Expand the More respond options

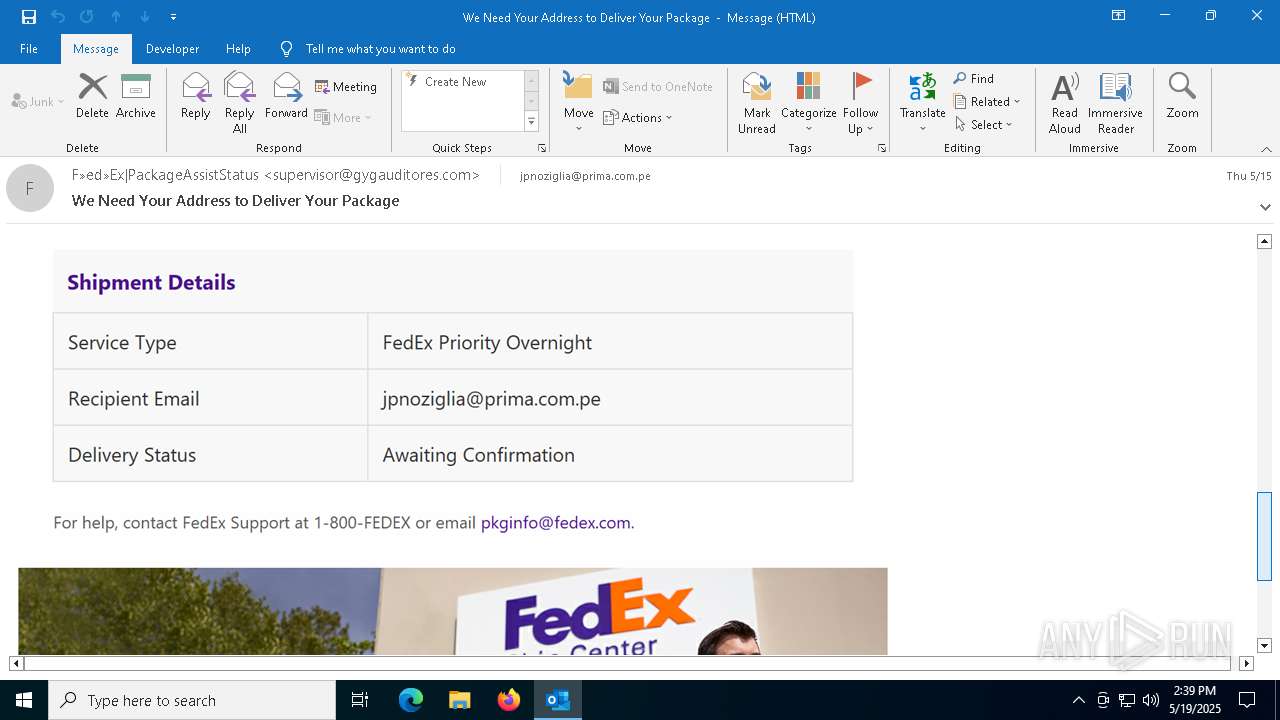point(343,118)
